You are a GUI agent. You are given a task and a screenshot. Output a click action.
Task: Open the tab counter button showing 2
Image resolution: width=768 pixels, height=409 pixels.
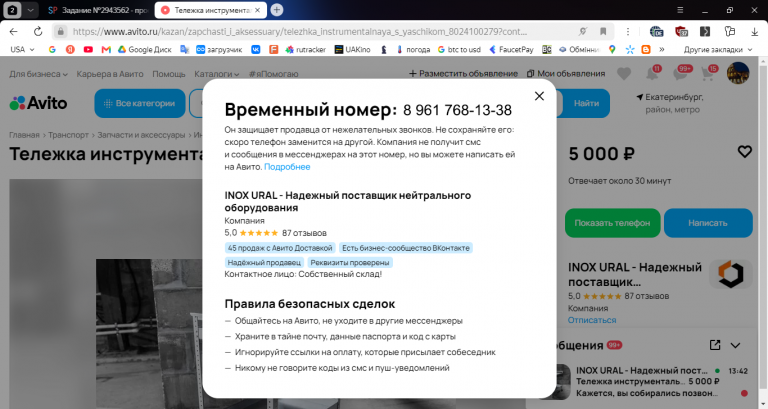coord(13,10)
